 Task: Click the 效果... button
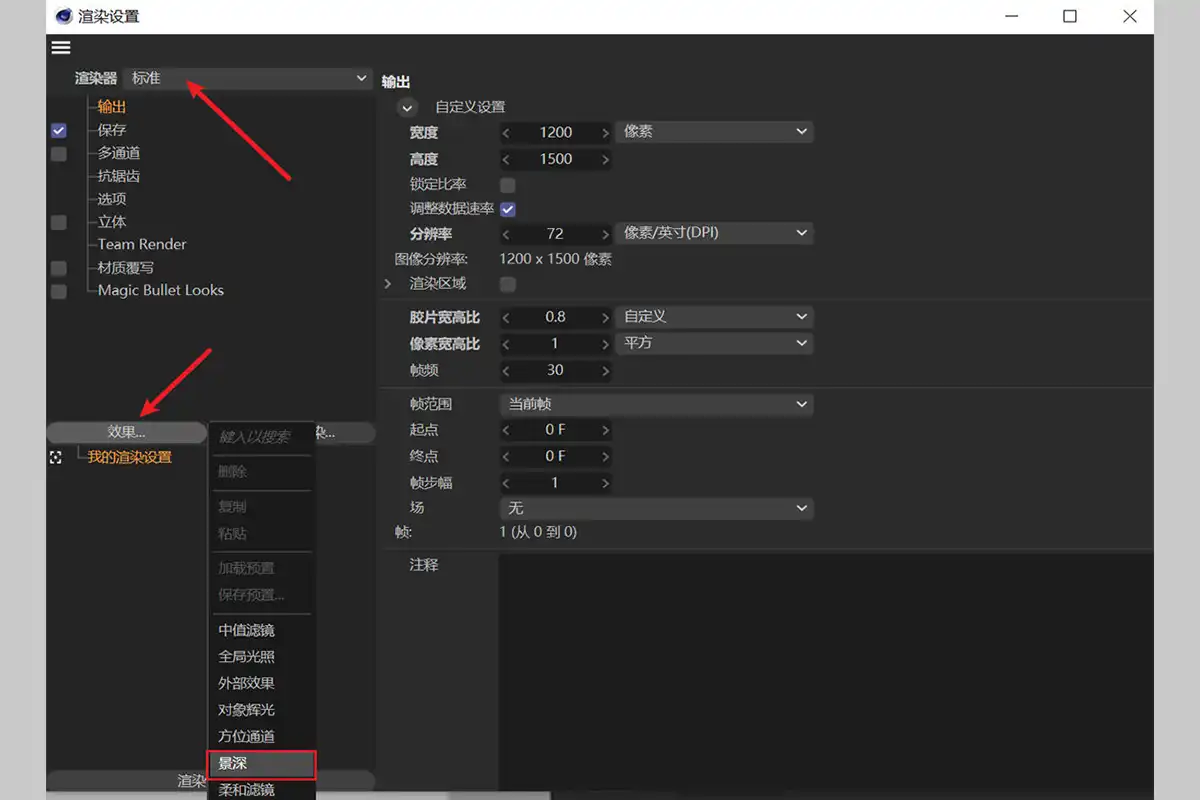pos(126,433)
